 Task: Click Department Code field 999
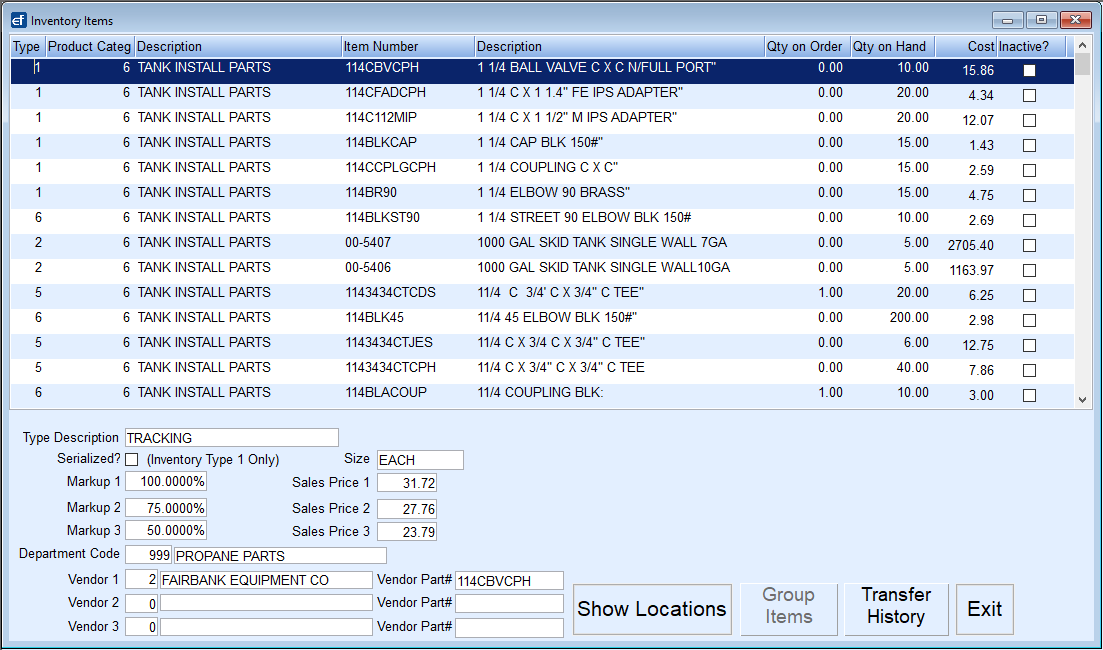(x=148, y=555)
